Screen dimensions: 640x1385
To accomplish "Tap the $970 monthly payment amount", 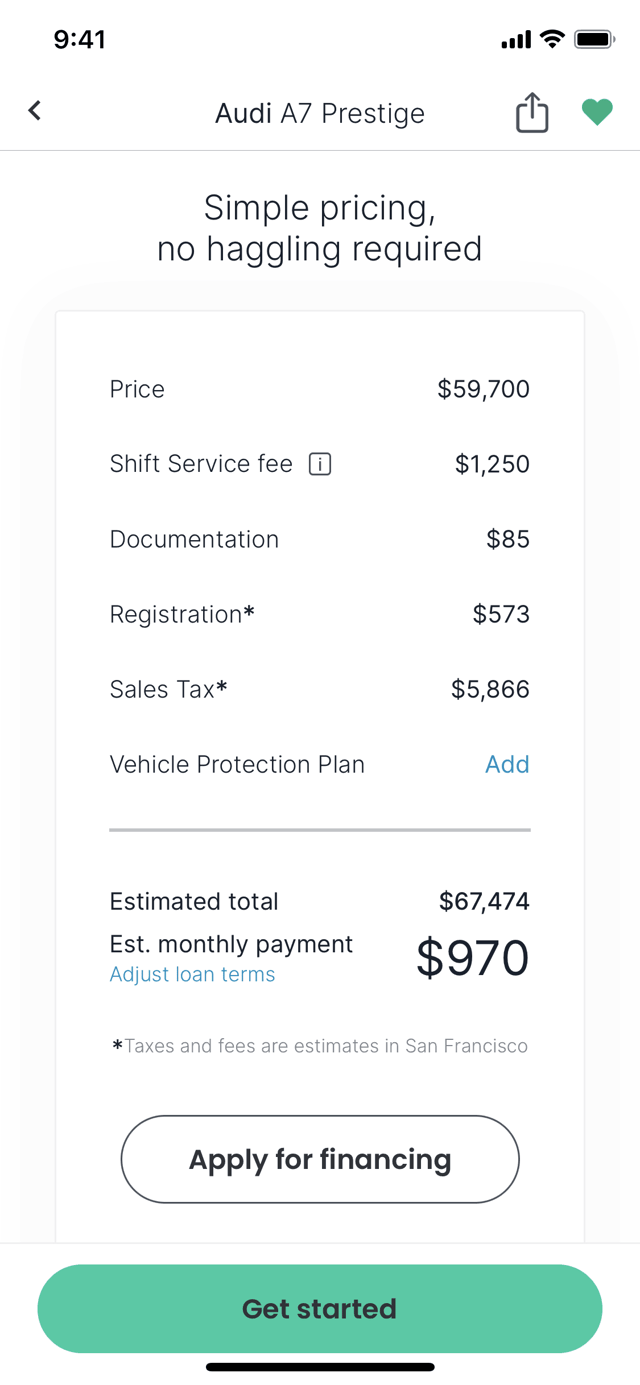I will coord(473,958).
